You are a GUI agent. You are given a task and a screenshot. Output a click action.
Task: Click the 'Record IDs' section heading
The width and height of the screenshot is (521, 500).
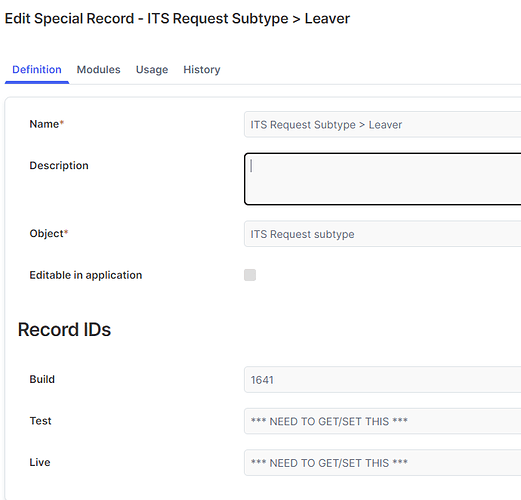click(x=64, y=330)
